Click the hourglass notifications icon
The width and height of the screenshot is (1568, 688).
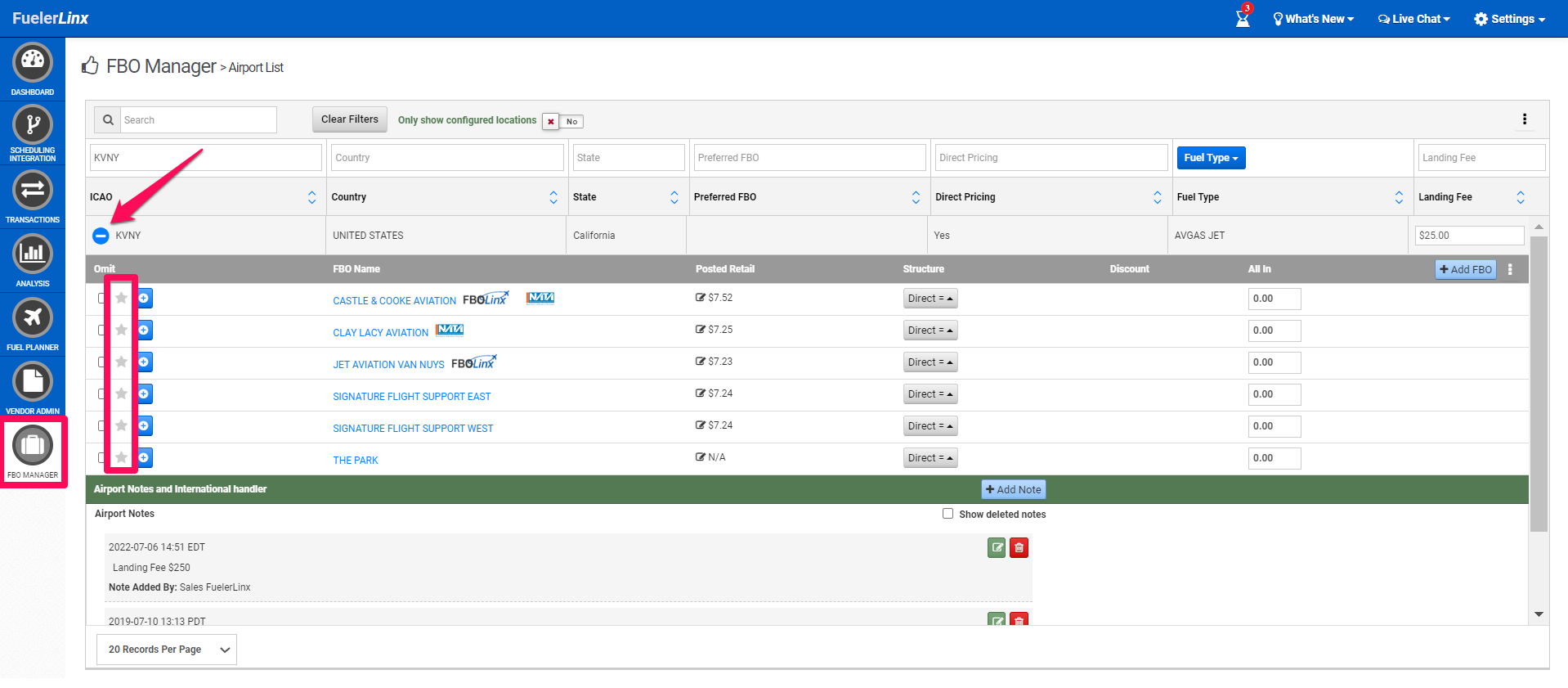[x=1243, y=17]
